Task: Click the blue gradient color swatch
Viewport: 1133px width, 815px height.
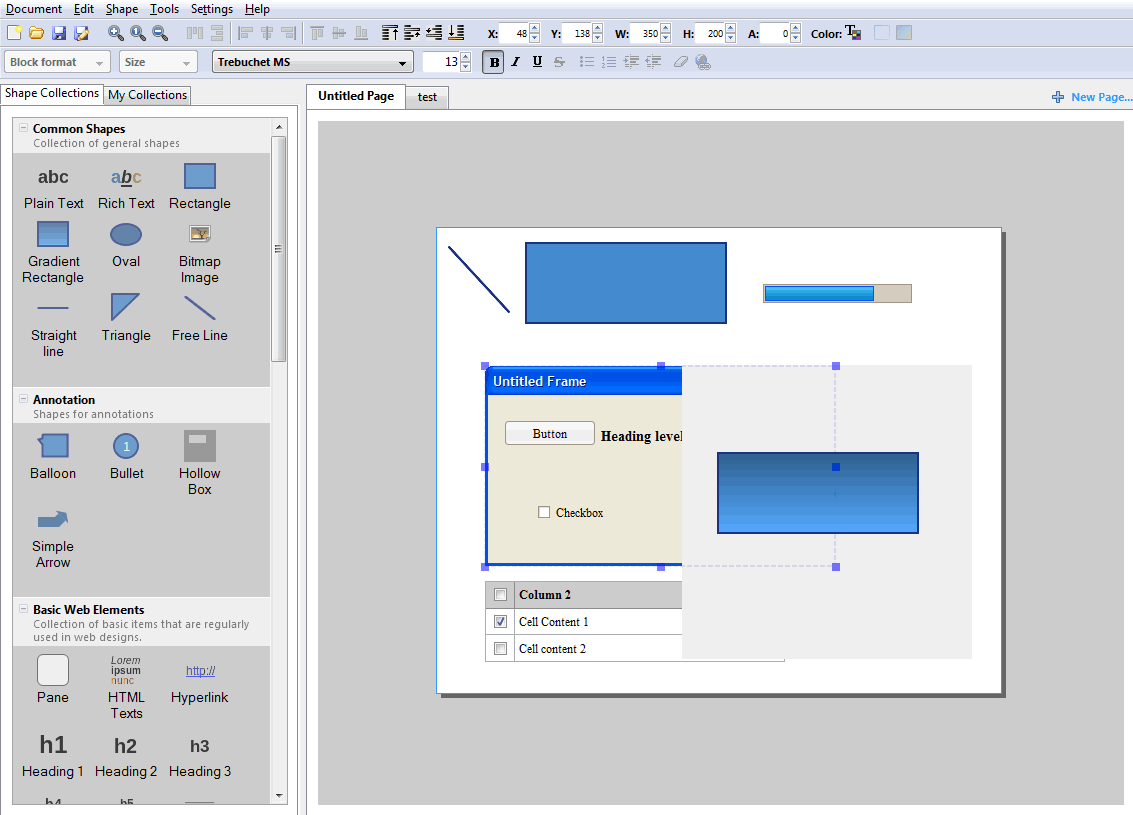Action: click(904, 33)
